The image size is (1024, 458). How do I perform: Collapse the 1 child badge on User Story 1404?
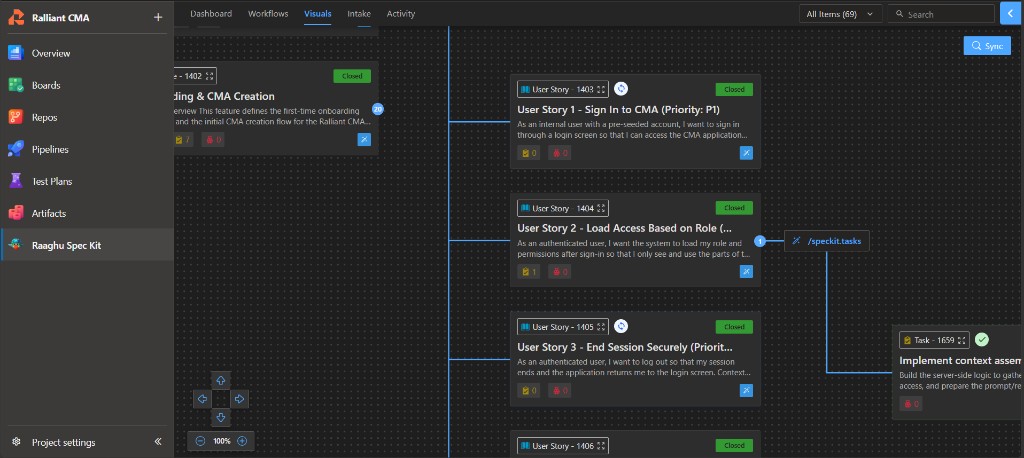coord(760,241)
